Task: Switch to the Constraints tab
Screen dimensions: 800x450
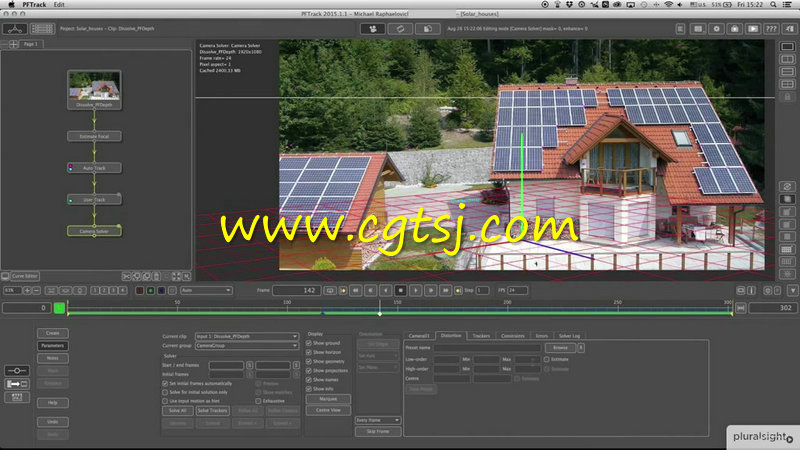Action: (513, 336)
